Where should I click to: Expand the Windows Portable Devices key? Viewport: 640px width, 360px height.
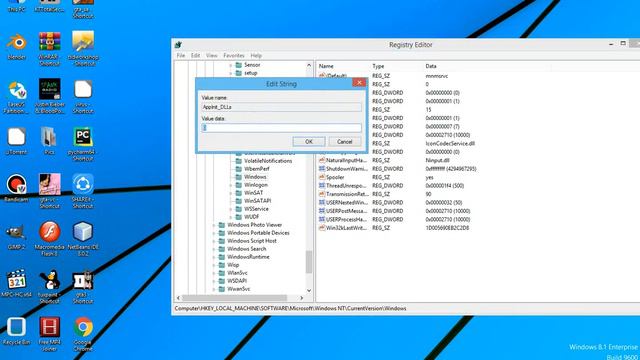point(214,233)
